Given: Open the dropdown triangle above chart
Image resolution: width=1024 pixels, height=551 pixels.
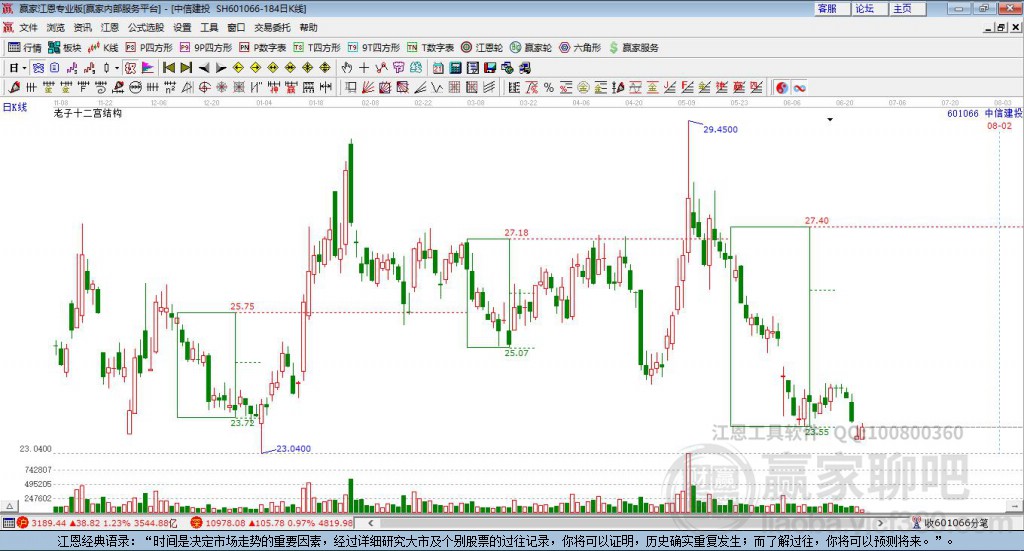Looking at the screenshot, I should pos(830,119).
